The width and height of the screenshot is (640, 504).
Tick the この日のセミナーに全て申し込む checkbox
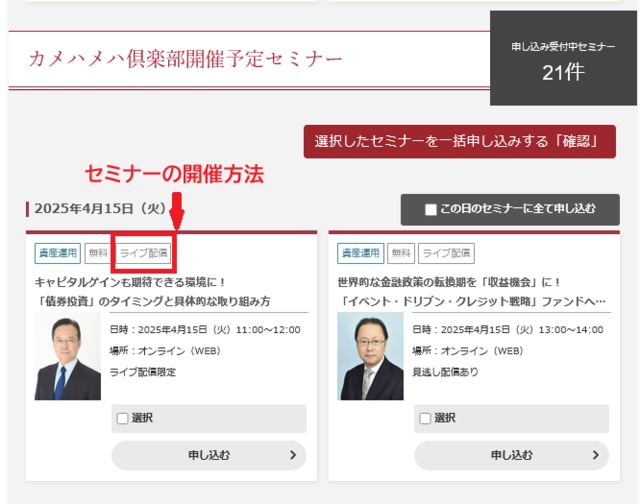(x=430, y=209)
